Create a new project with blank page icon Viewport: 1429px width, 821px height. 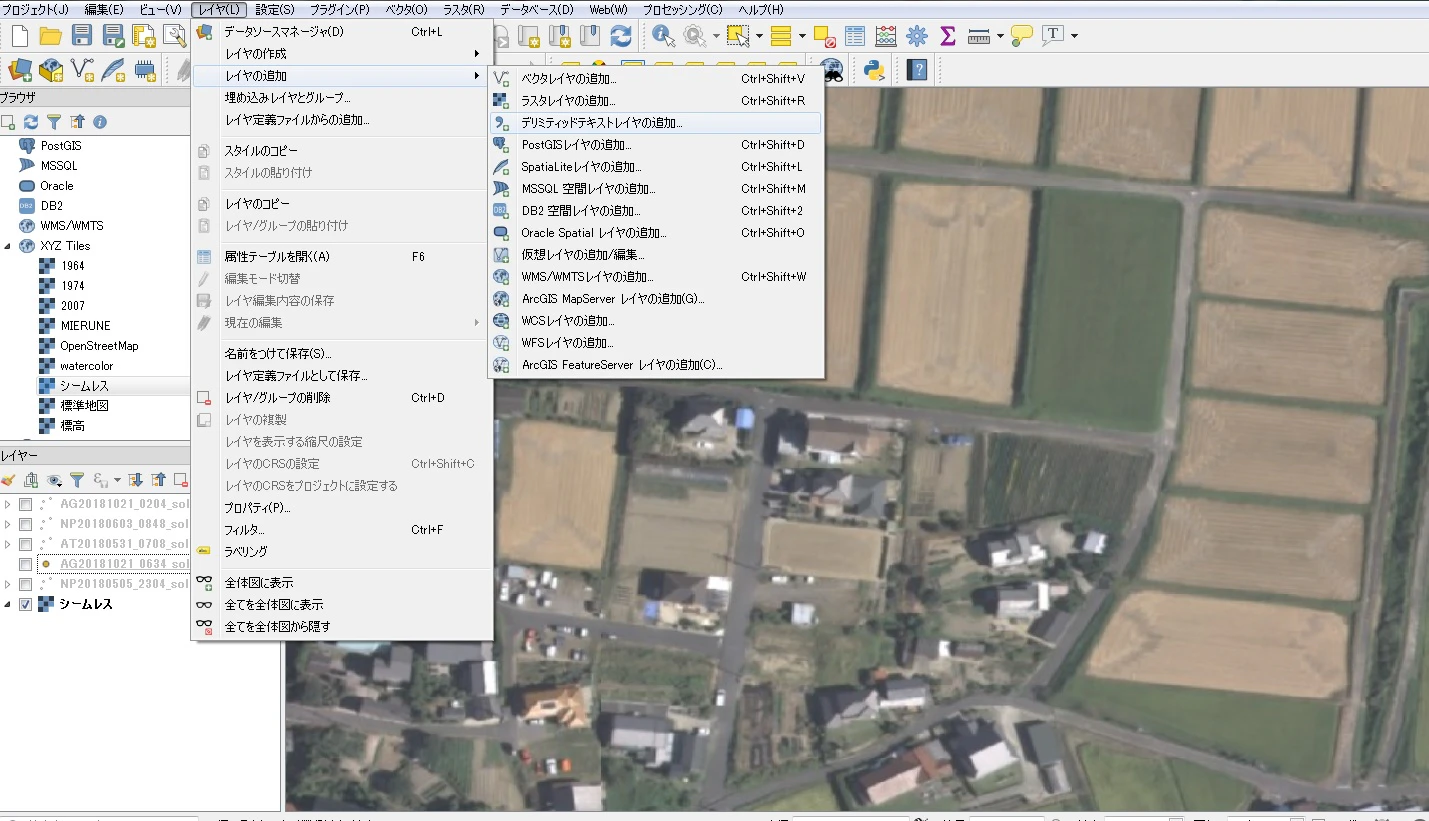click(x=19, y=36)
